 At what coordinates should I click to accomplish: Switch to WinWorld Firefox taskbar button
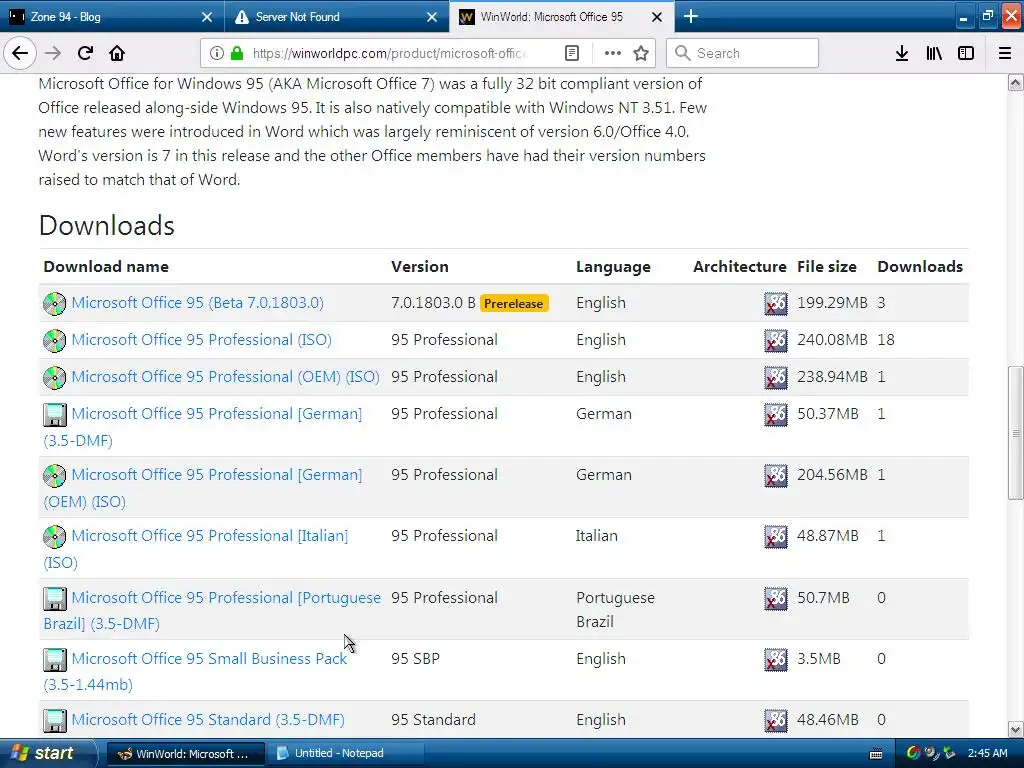[x=186, y=754]
